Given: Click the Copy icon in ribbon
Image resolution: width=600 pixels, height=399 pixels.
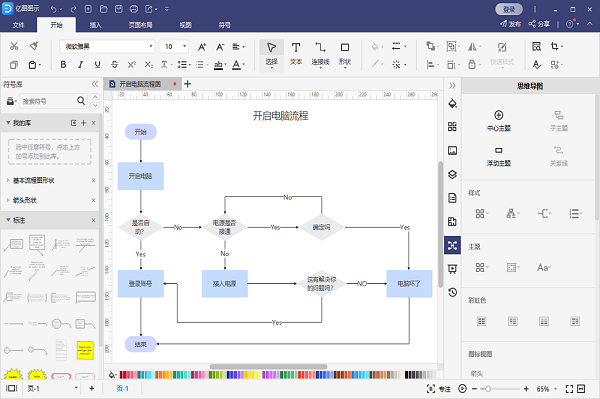Looking at the screenshot, I should [x=14, y=65].
